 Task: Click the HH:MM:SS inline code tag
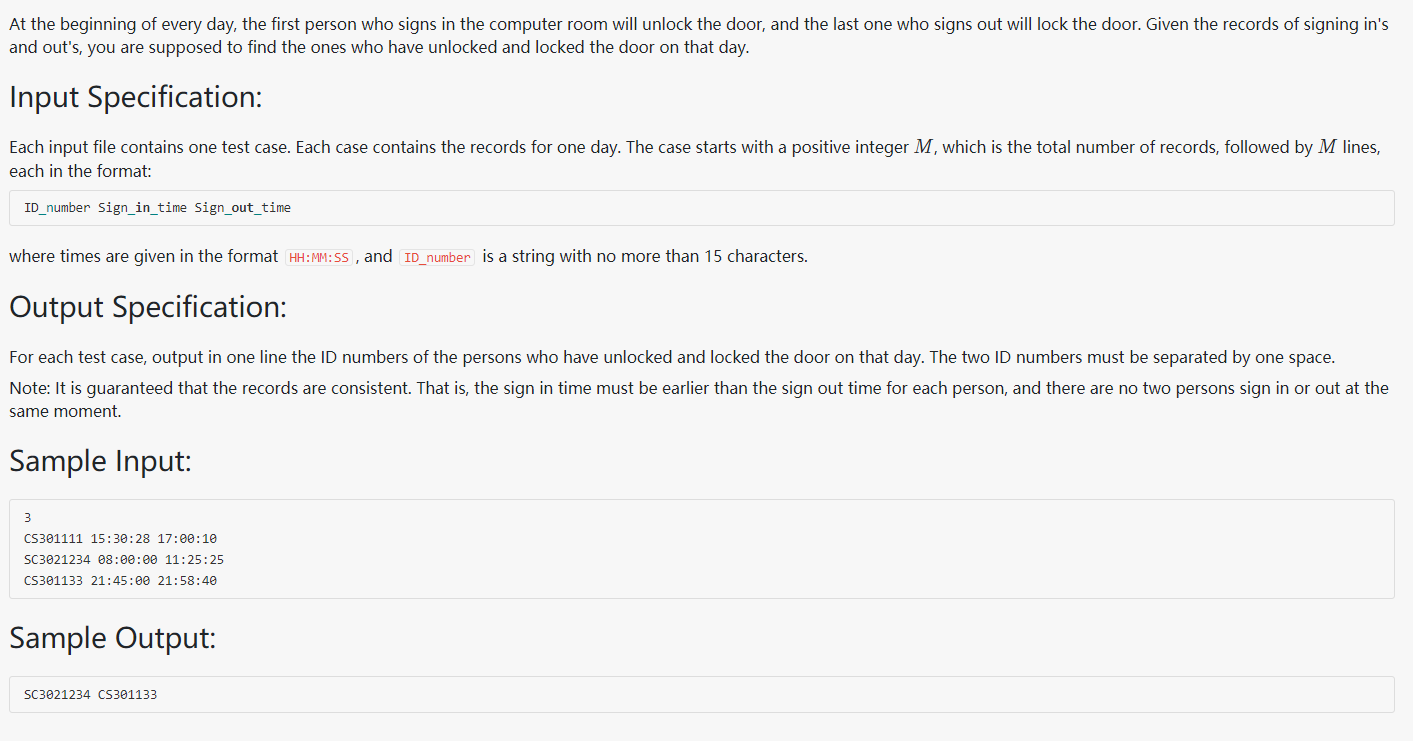tap(319, 257)
